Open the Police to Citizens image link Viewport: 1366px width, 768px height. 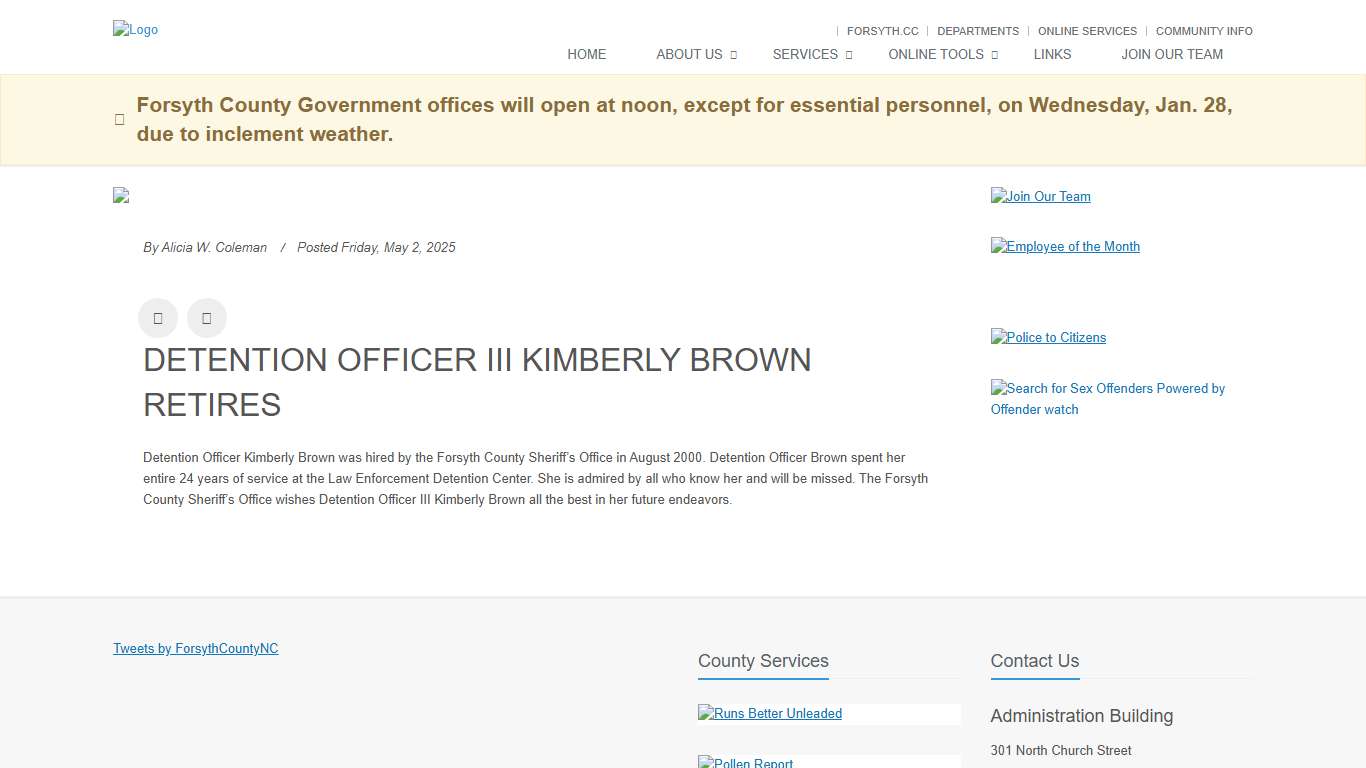(x=1048, y=338)
